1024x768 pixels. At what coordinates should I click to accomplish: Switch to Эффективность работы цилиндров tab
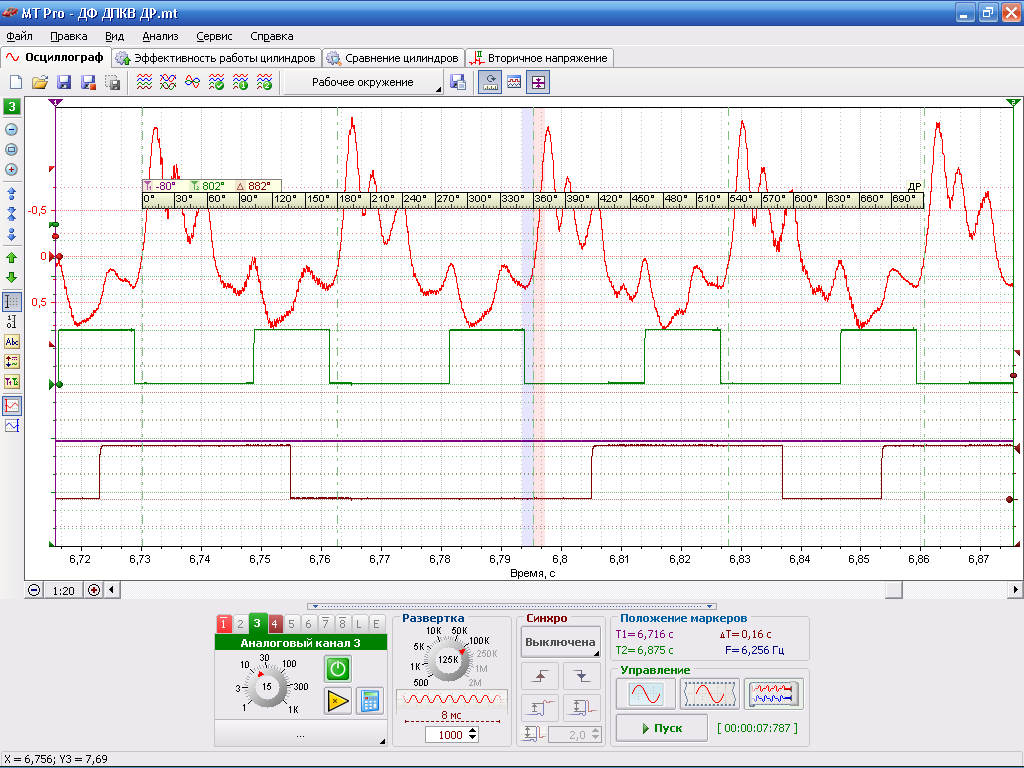pyautogui.click(x=217, y=58)
